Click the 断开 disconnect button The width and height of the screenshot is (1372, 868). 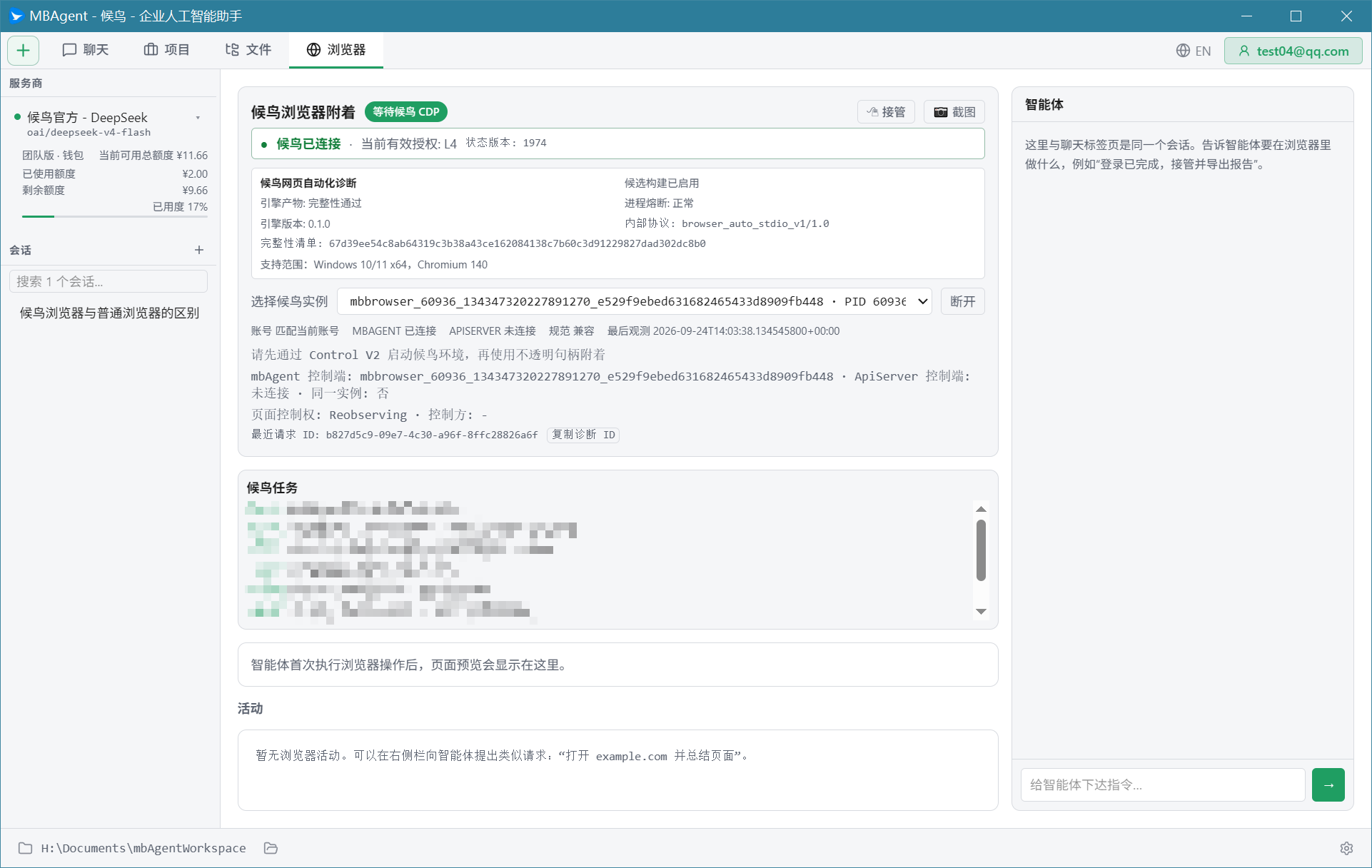[963, 301]
